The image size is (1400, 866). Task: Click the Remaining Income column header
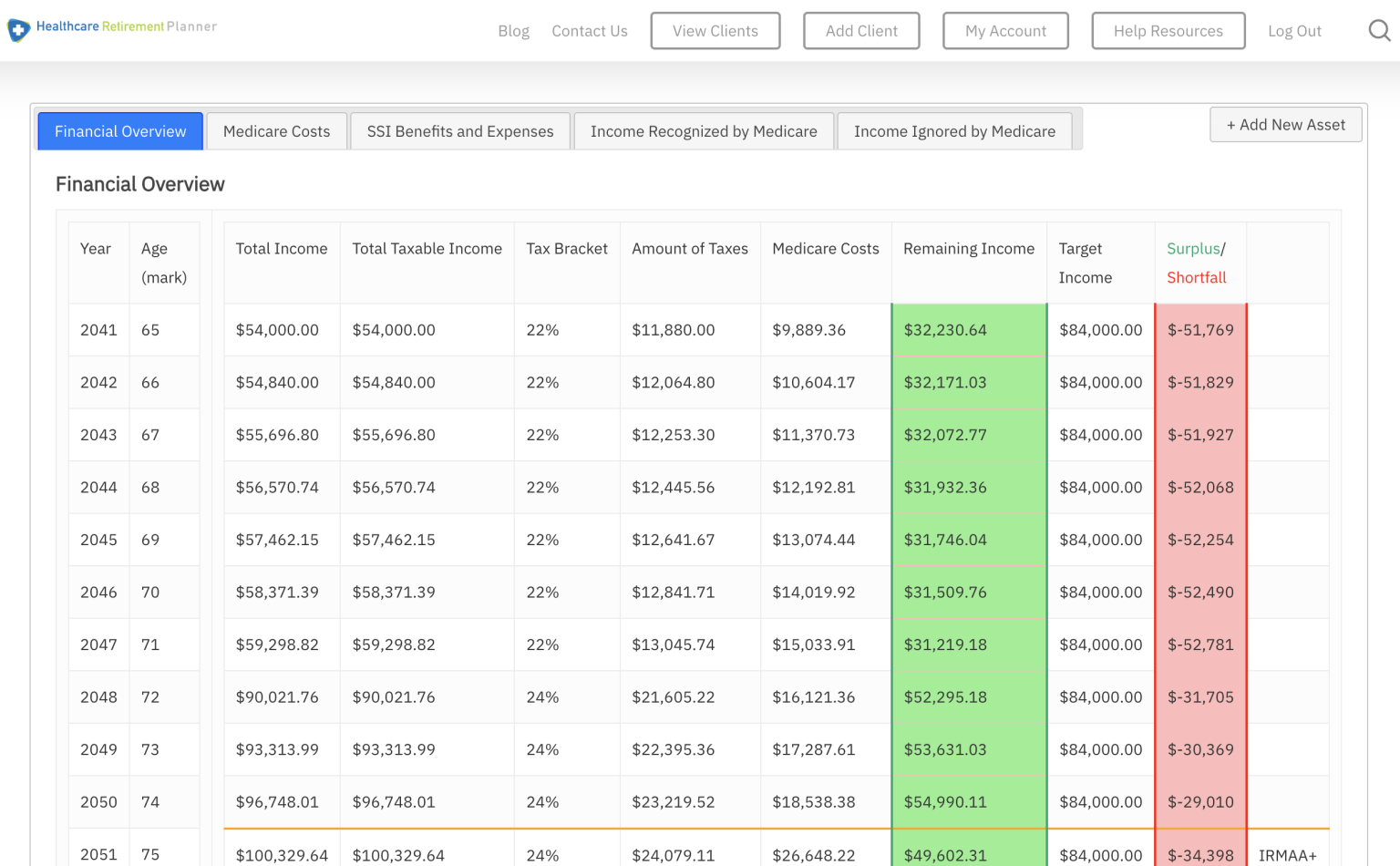point(969,249)
